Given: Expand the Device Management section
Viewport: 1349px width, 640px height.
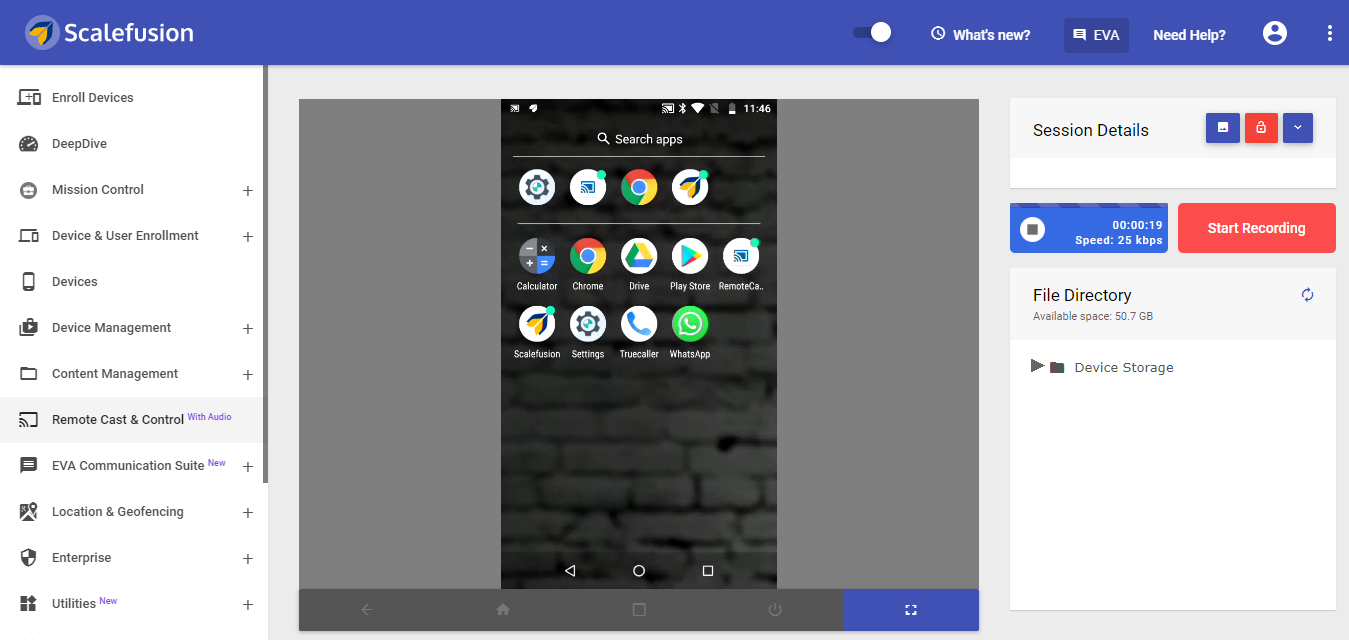Looking at the screenshot, I should click(x=248, y=329).
